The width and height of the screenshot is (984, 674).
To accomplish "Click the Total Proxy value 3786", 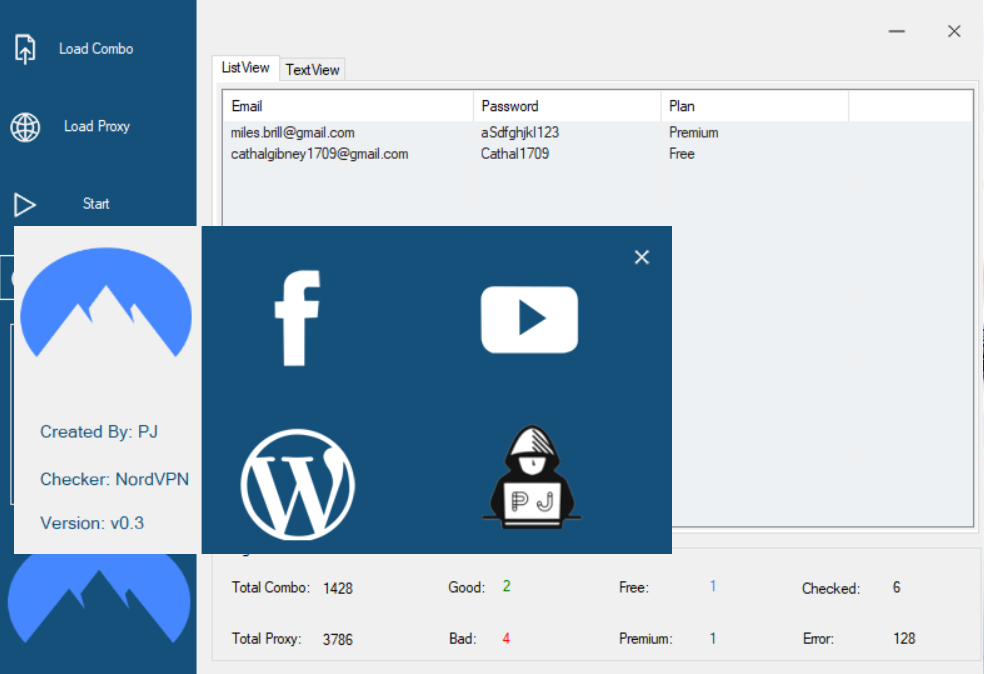I will [338, 639].
